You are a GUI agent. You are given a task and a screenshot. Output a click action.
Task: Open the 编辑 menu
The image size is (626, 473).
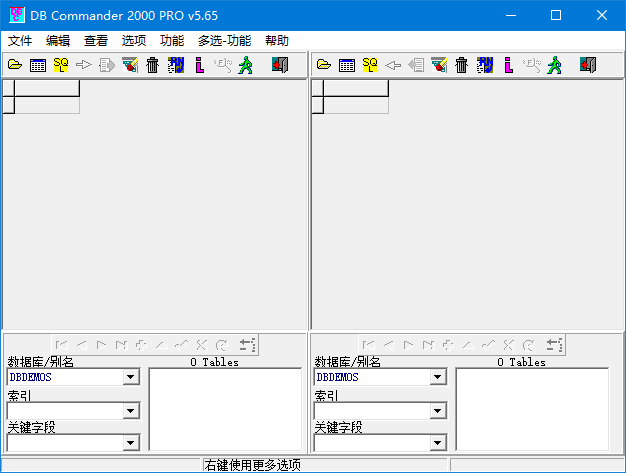58,41
